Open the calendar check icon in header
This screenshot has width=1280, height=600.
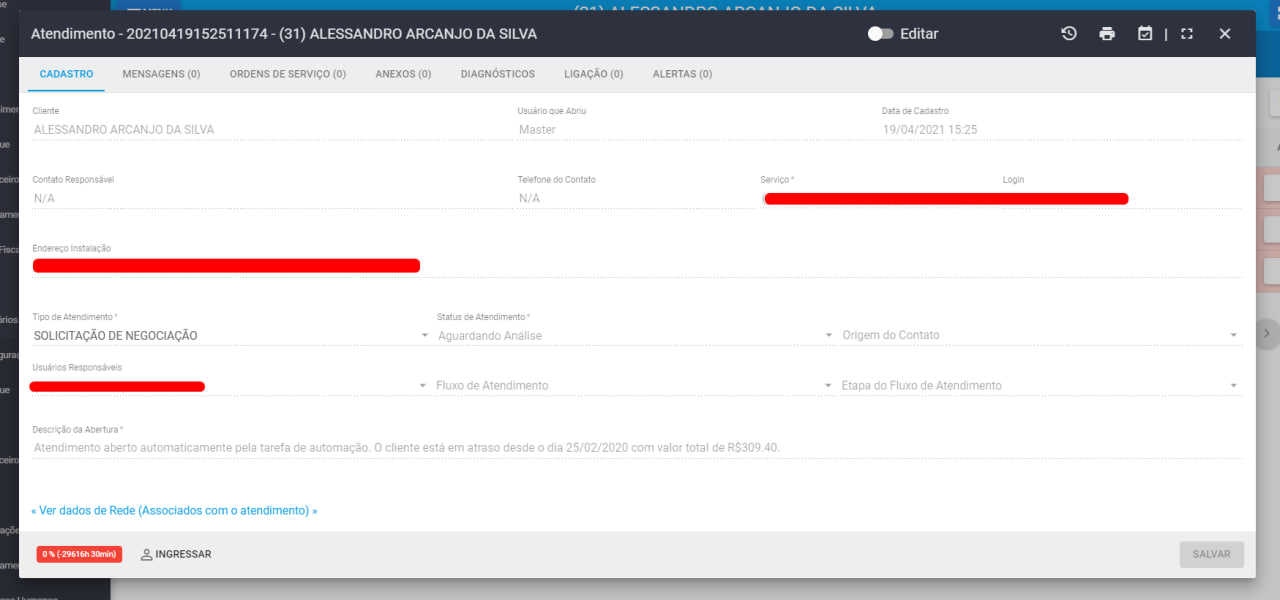tap(1145, 34)
